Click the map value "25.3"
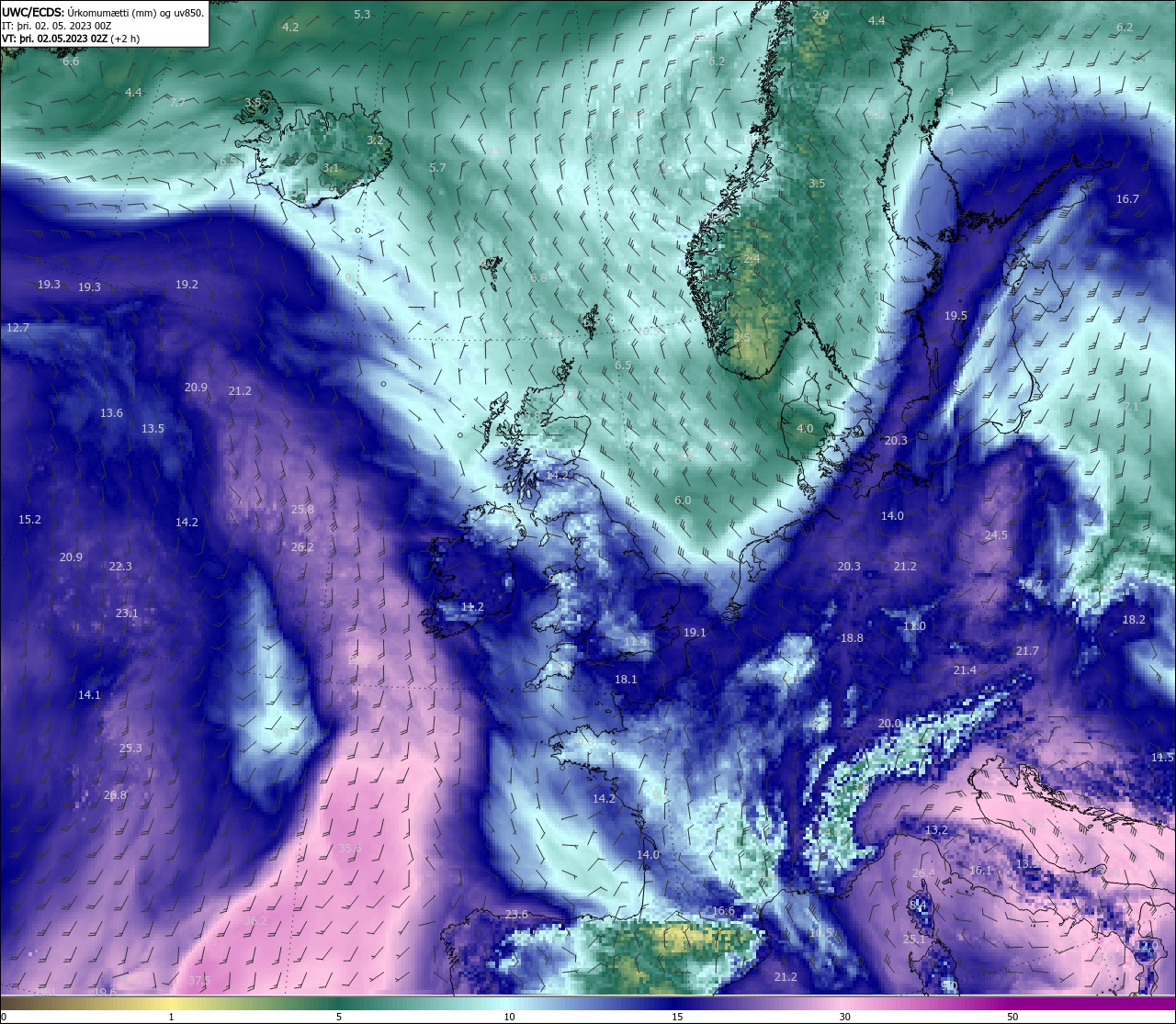This screenshot has width=1176, height=1024. pyautogui.click(x=130, y=748)
